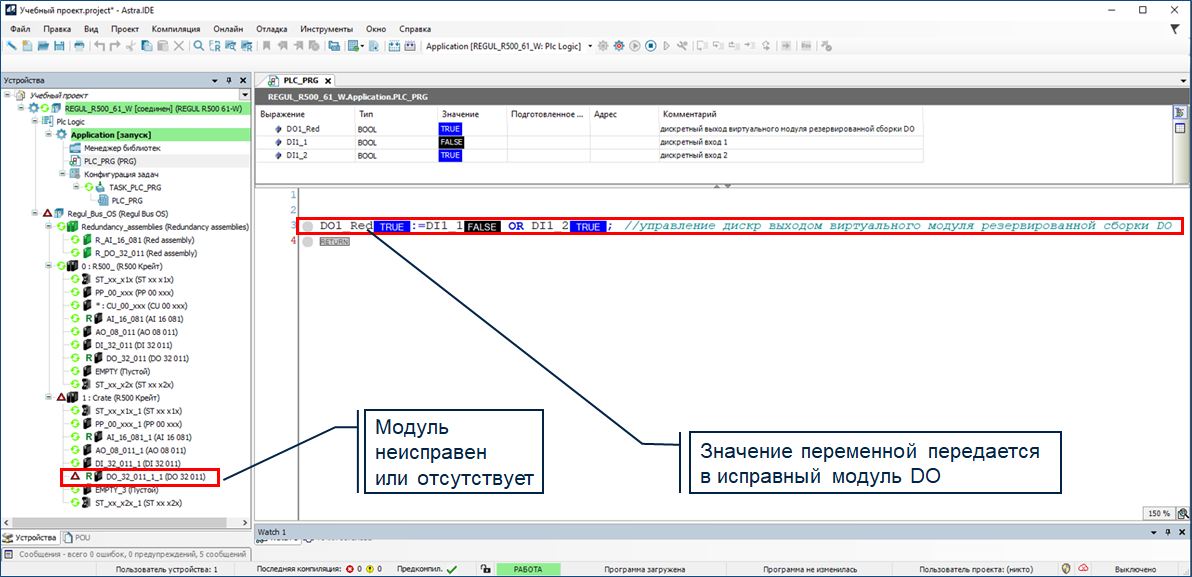The width and height of the screenshot is (1192, 577).
Task: Click the Delete X icon in toolbar
Action: point(179,46)
